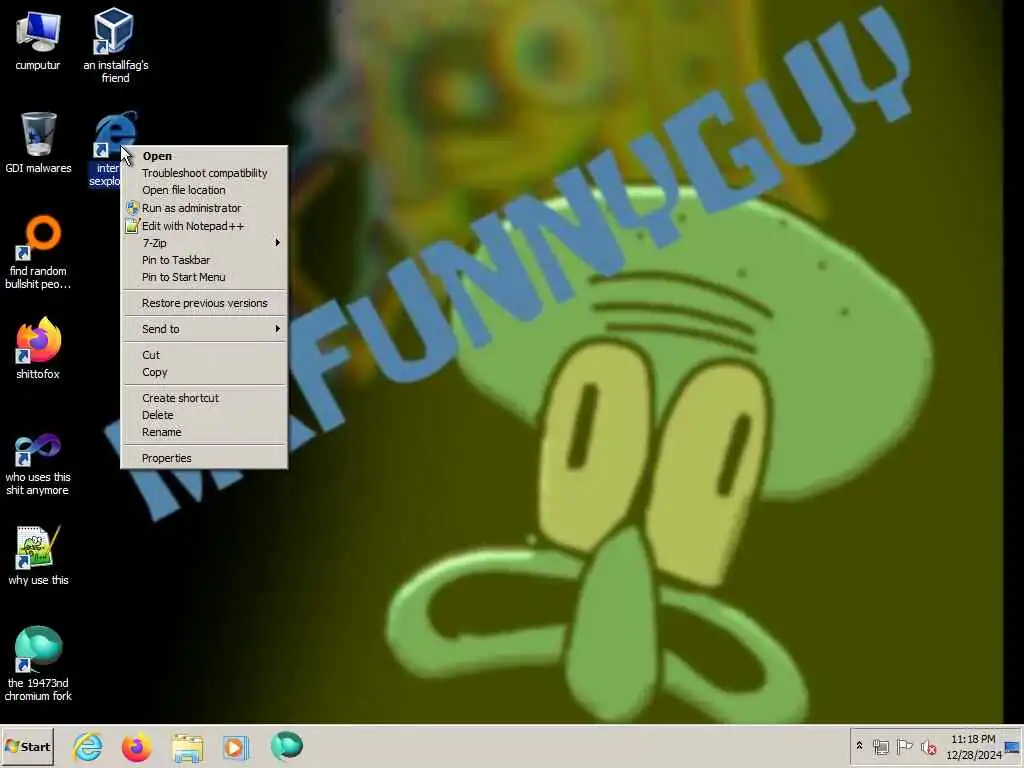The height and width of the screenshot is (768, 1024).
Task: Expand the 7-Zip submenu
Action: 204,243
